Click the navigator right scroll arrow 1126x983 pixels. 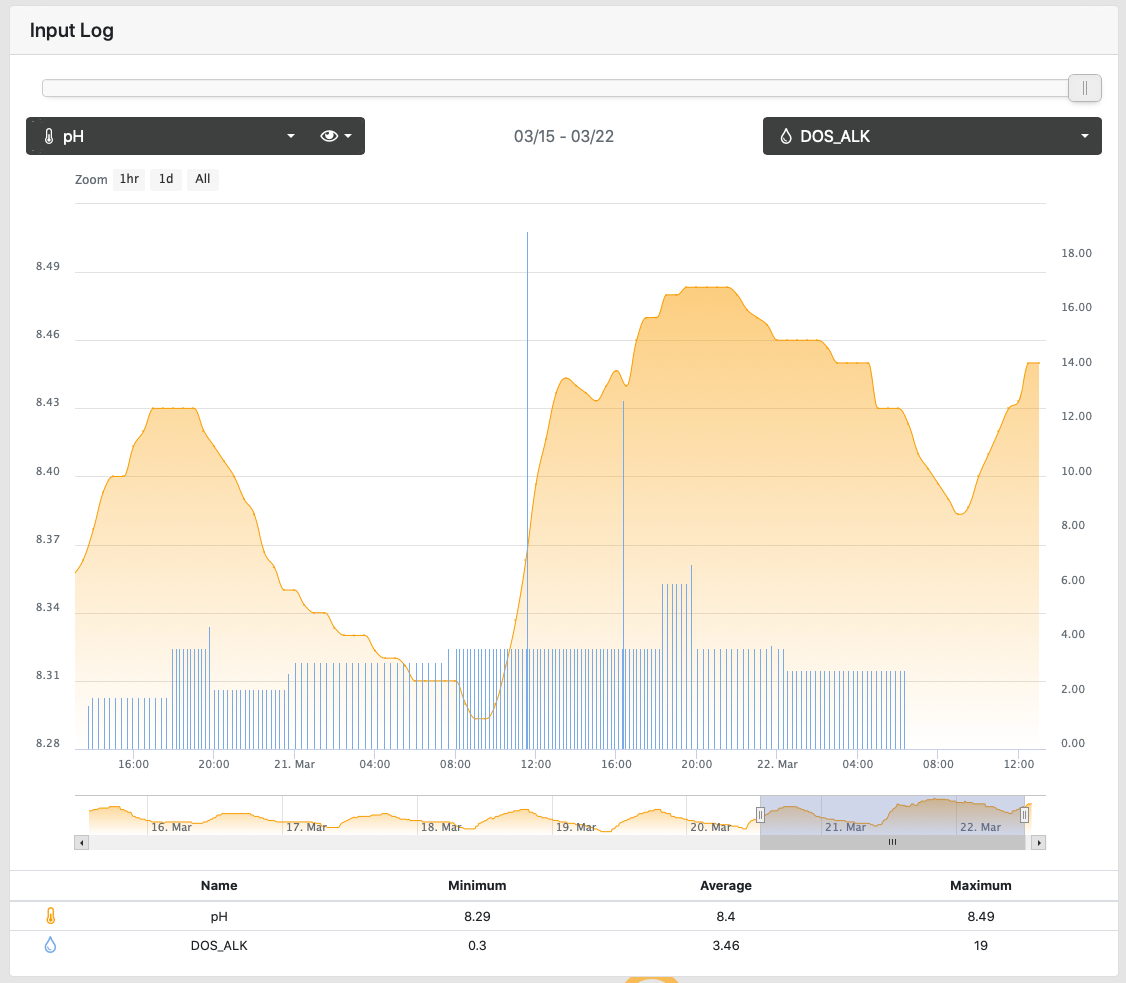tap(1038, 842)
